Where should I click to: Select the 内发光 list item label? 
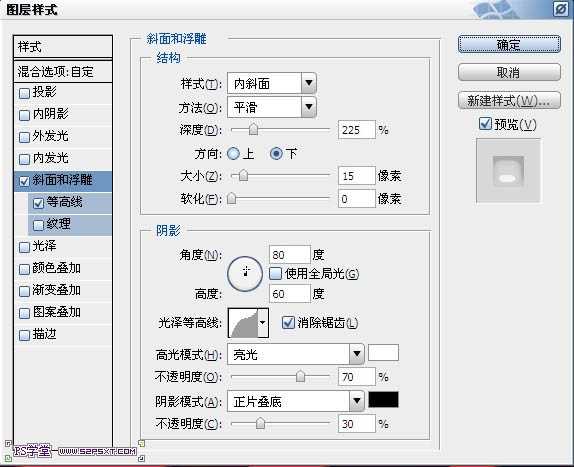[51, 158]
